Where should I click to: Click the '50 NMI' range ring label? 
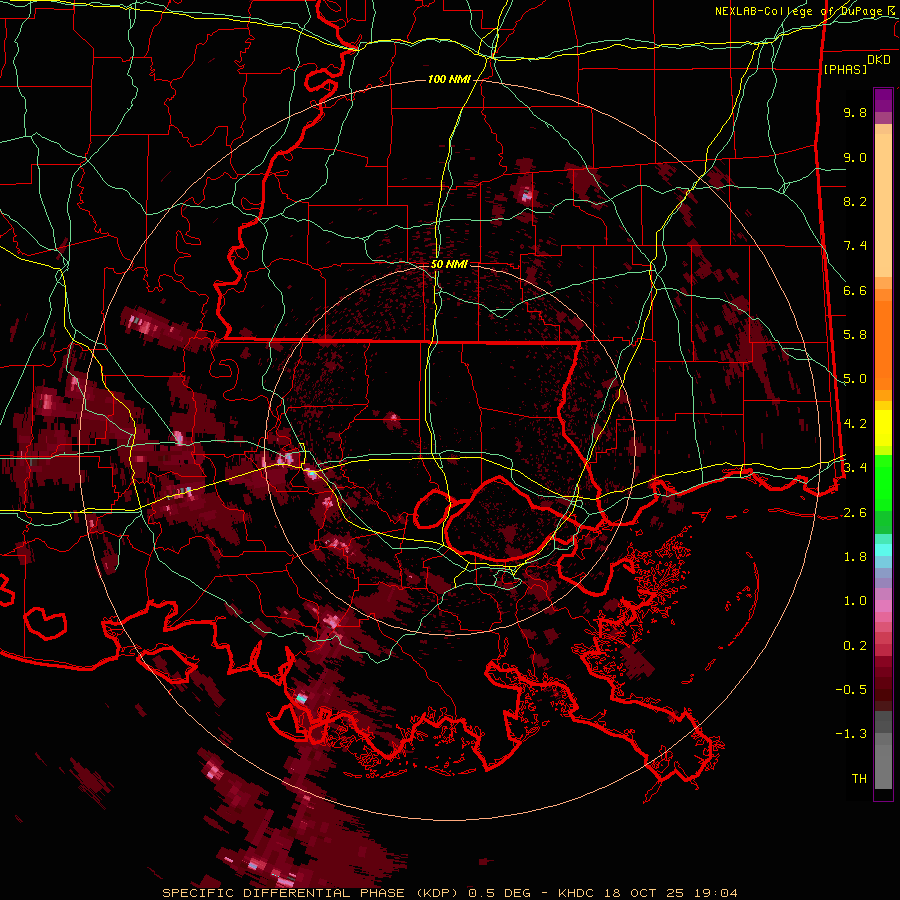click(x=449, y=265)
